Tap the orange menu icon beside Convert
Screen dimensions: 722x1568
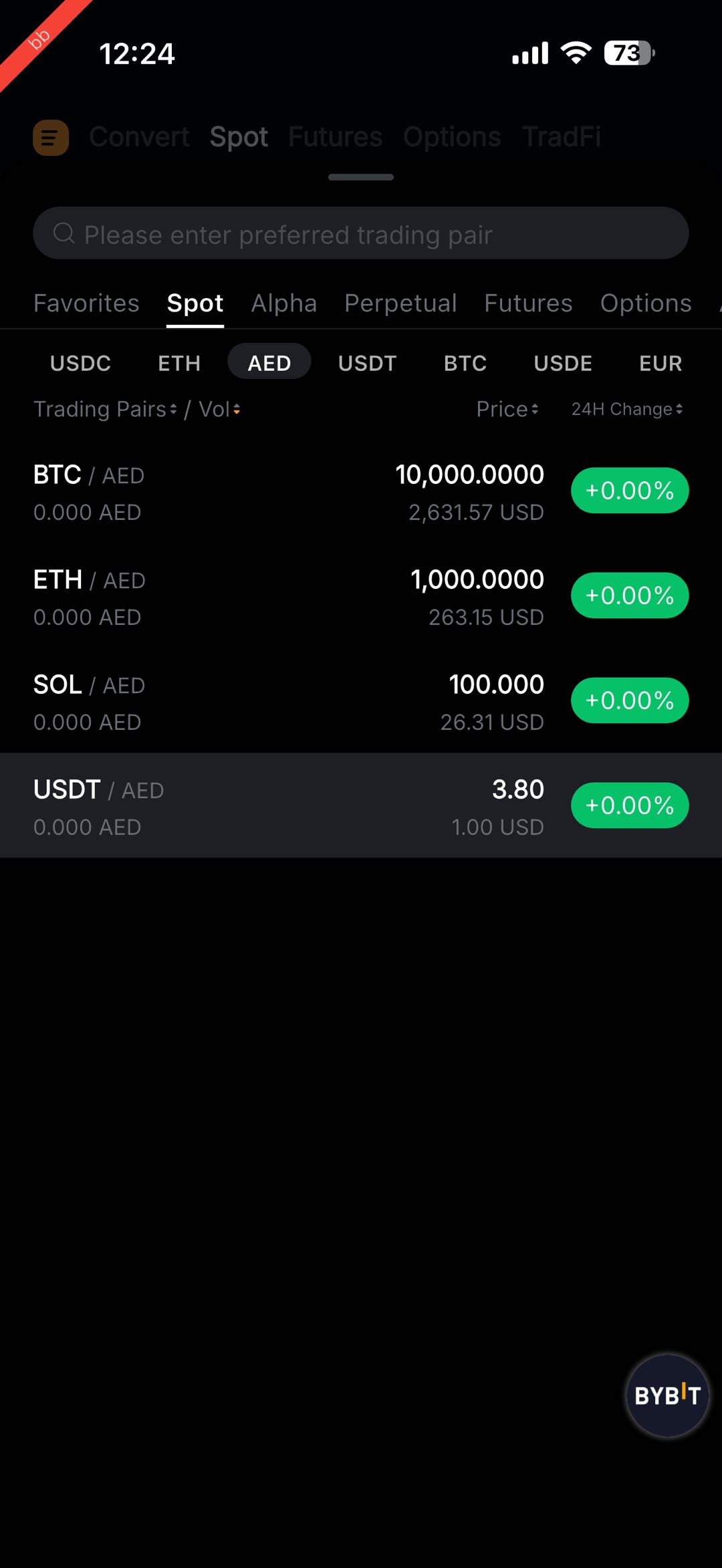(x=51, y=138)
